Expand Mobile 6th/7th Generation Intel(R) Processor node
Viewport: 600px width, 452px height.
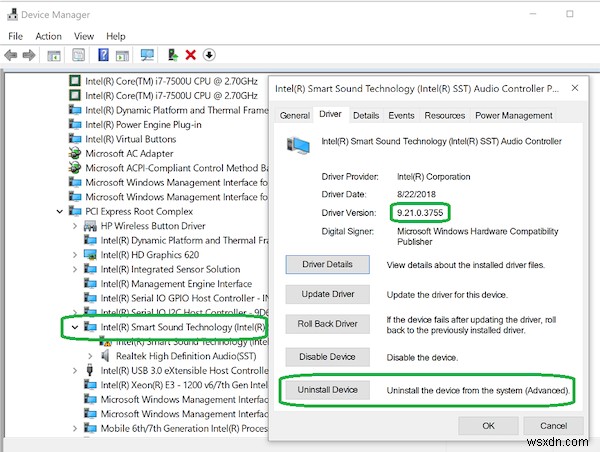pos(75,429)
